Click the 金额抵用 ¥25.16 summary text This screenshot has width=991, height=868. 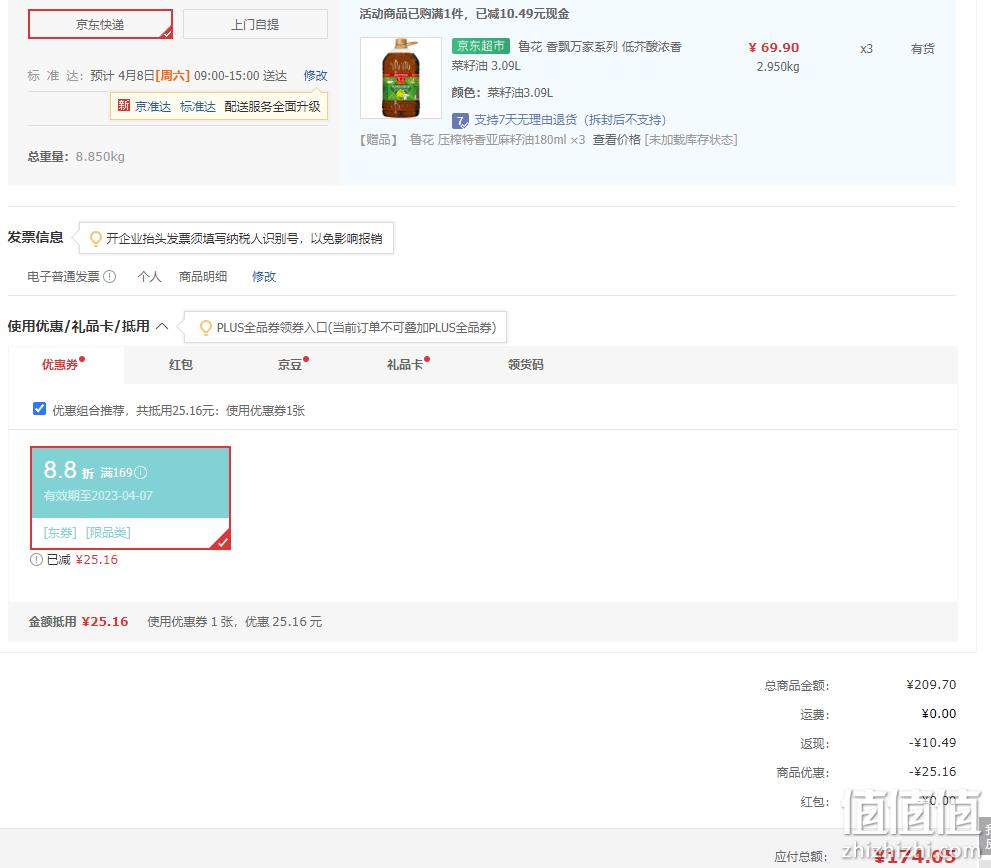point(78,621)
